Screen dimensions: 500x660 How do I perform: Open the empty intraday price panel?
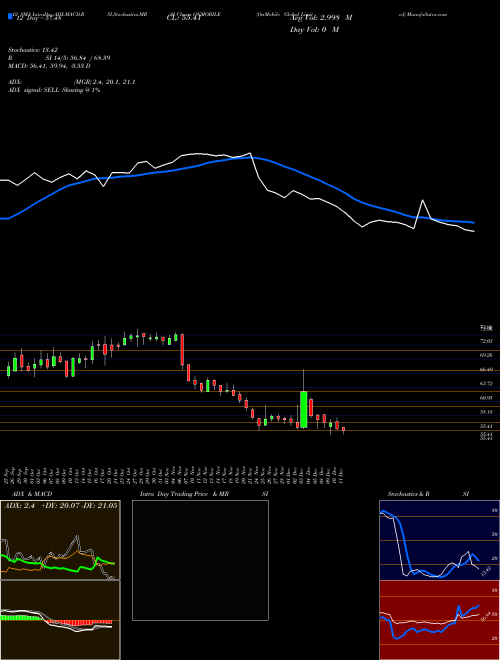pyautogui.click(x=200, y=560)
